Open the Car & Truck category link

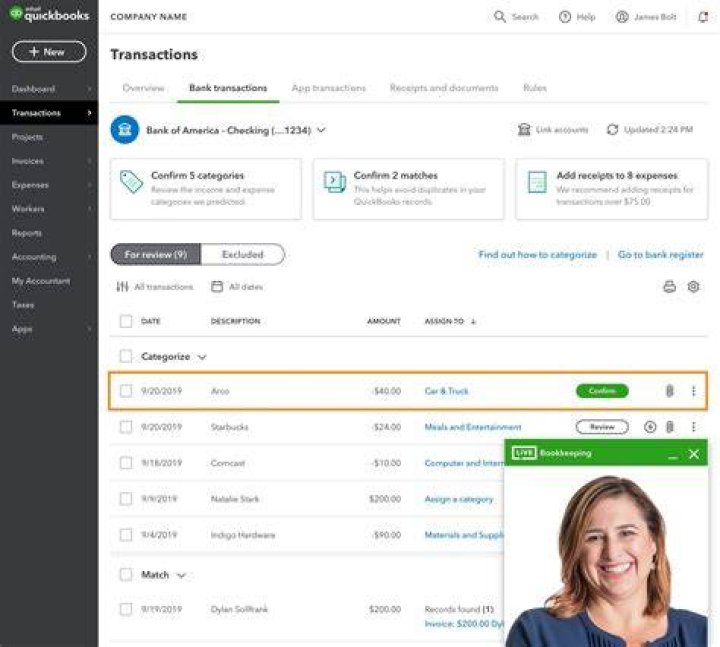pyautogui.click(x=446, y=391)
